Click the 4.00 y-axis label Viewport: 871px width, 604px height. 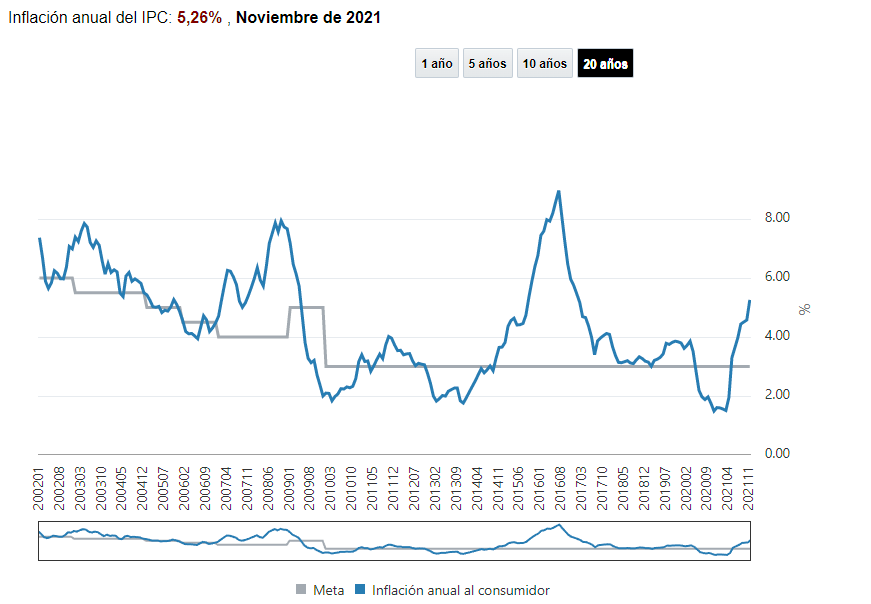pos(777,335)
